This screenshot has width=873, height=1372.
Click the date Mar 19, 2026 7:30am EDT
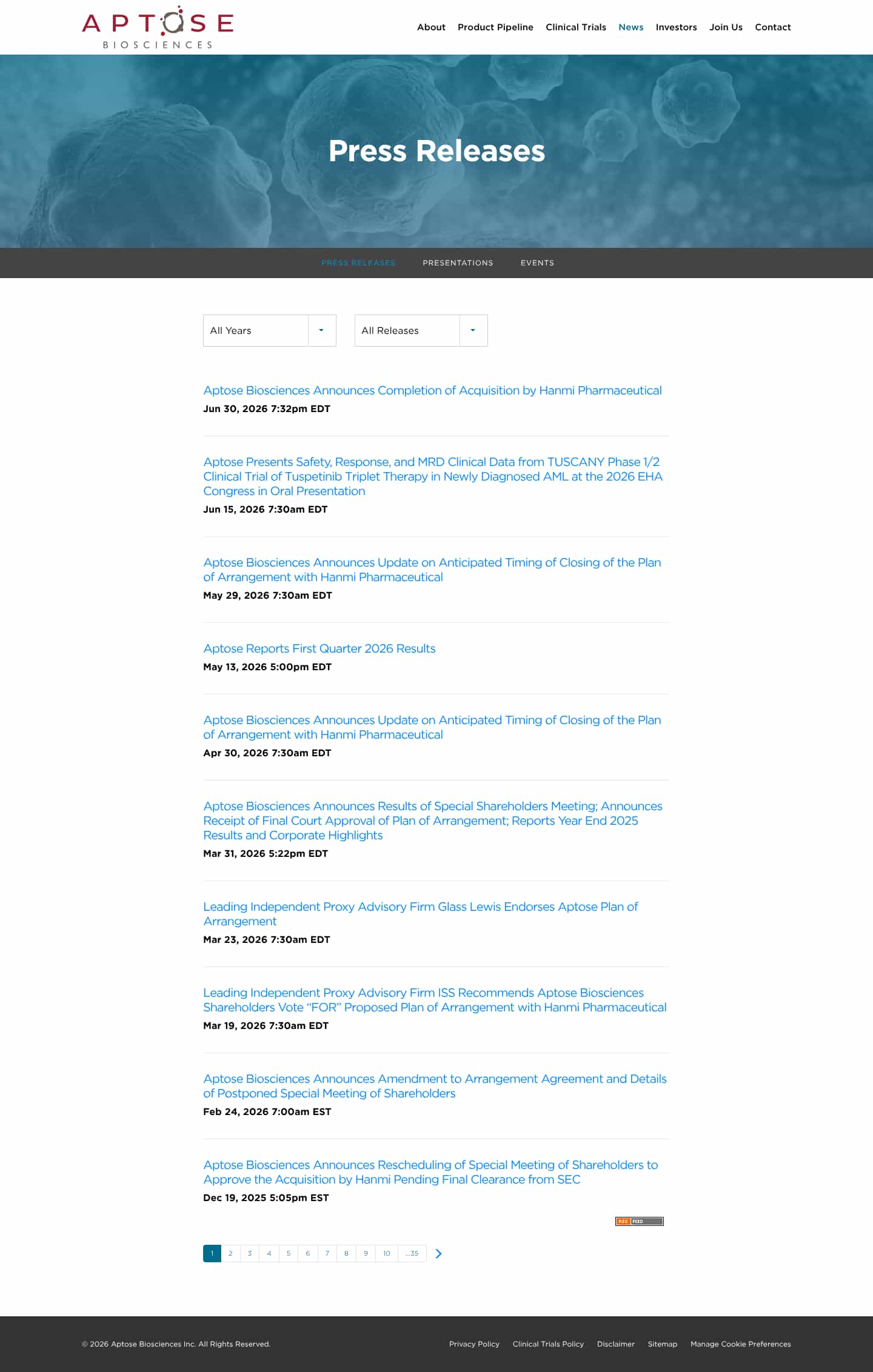click(266, 1026)
